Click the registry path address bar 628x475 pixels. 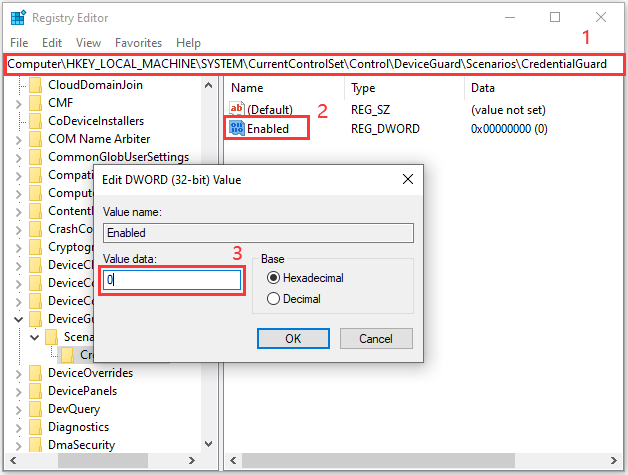click(314, 64)
